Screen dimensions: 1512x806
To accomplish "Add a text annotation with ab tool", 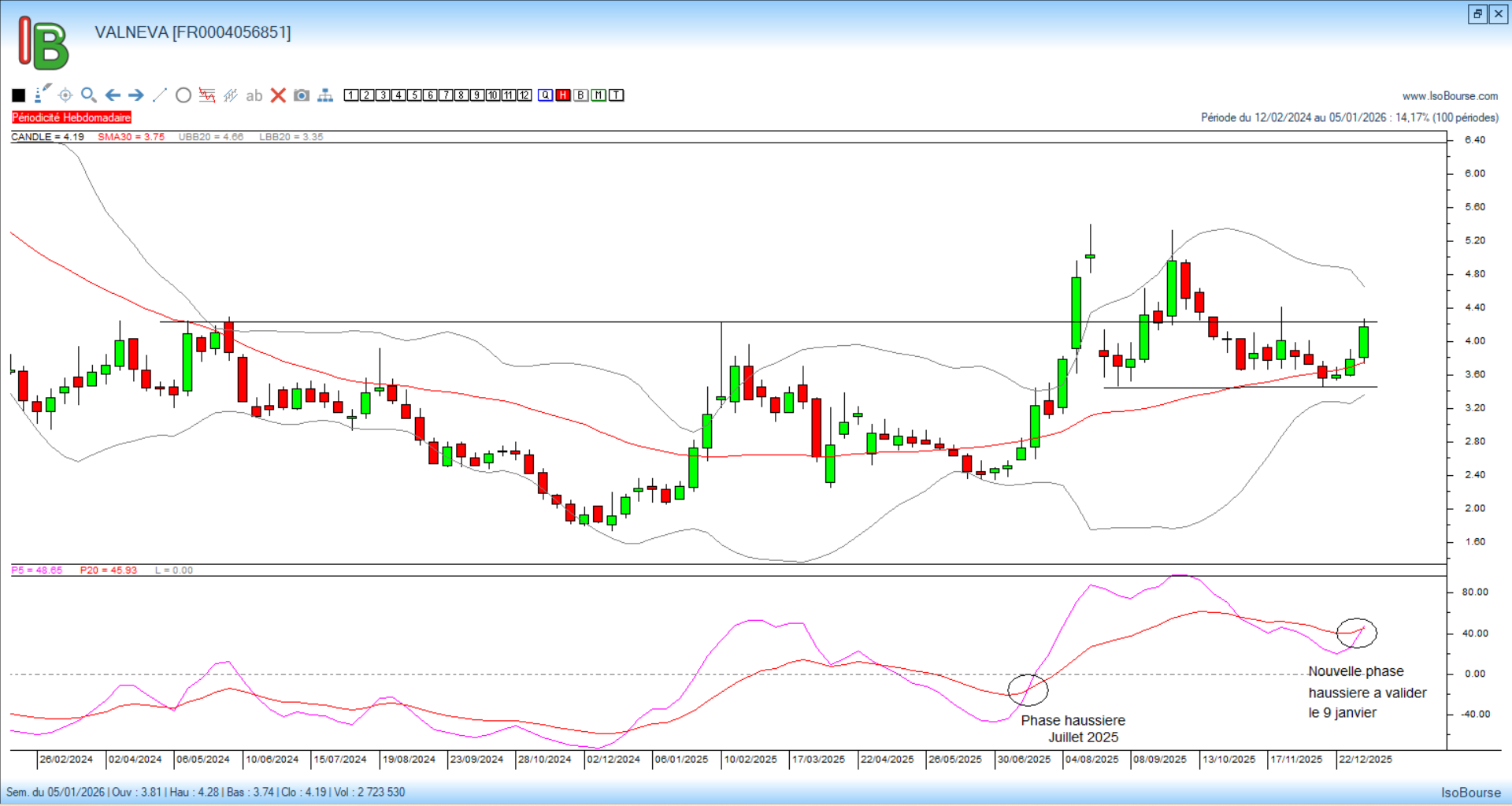I will (254, 95).
